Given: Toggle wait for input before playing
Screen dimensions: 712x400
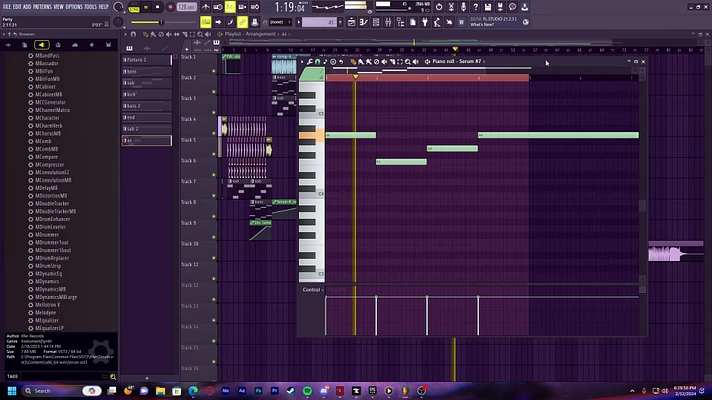Looking at the screenshot, I should point(218,7).
